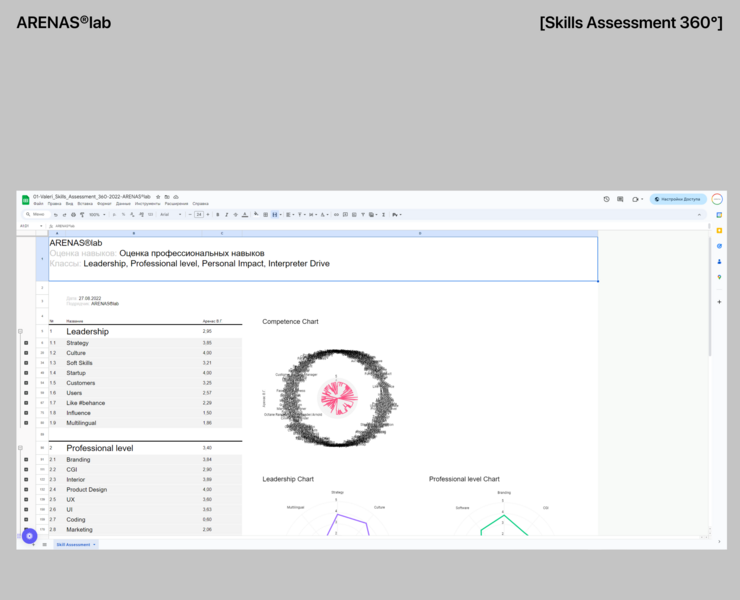
Task: Expand the grouped rows under Strategy
Action: click(x=26, y=343)
